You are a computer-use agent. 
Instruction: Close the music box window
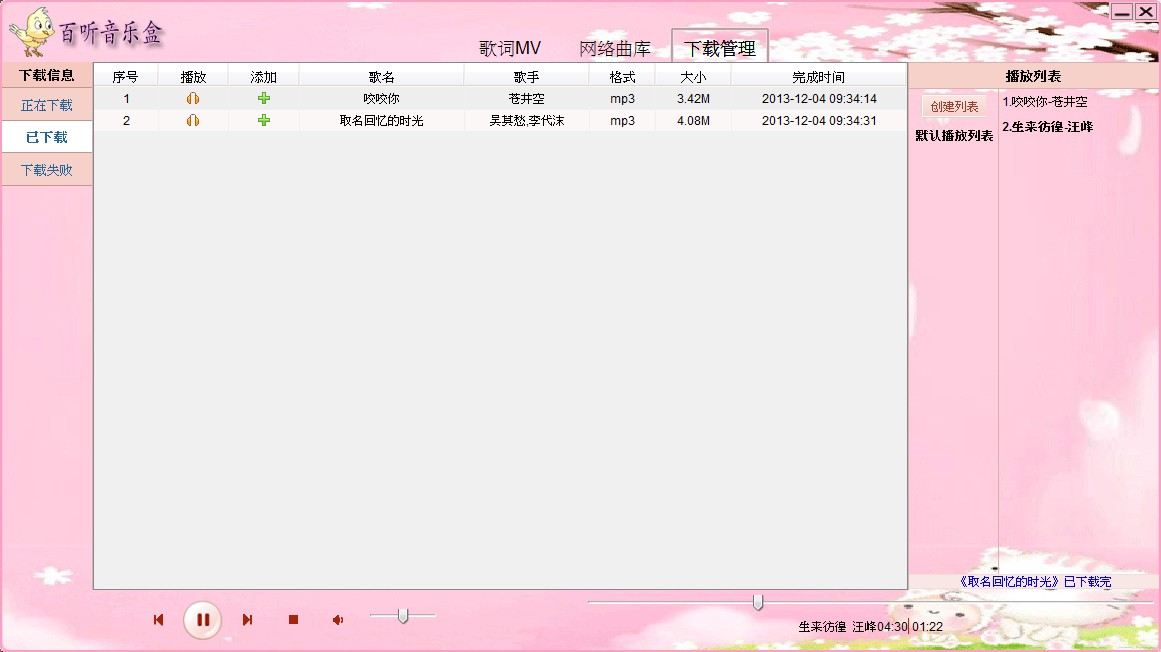click(1145, 11)
